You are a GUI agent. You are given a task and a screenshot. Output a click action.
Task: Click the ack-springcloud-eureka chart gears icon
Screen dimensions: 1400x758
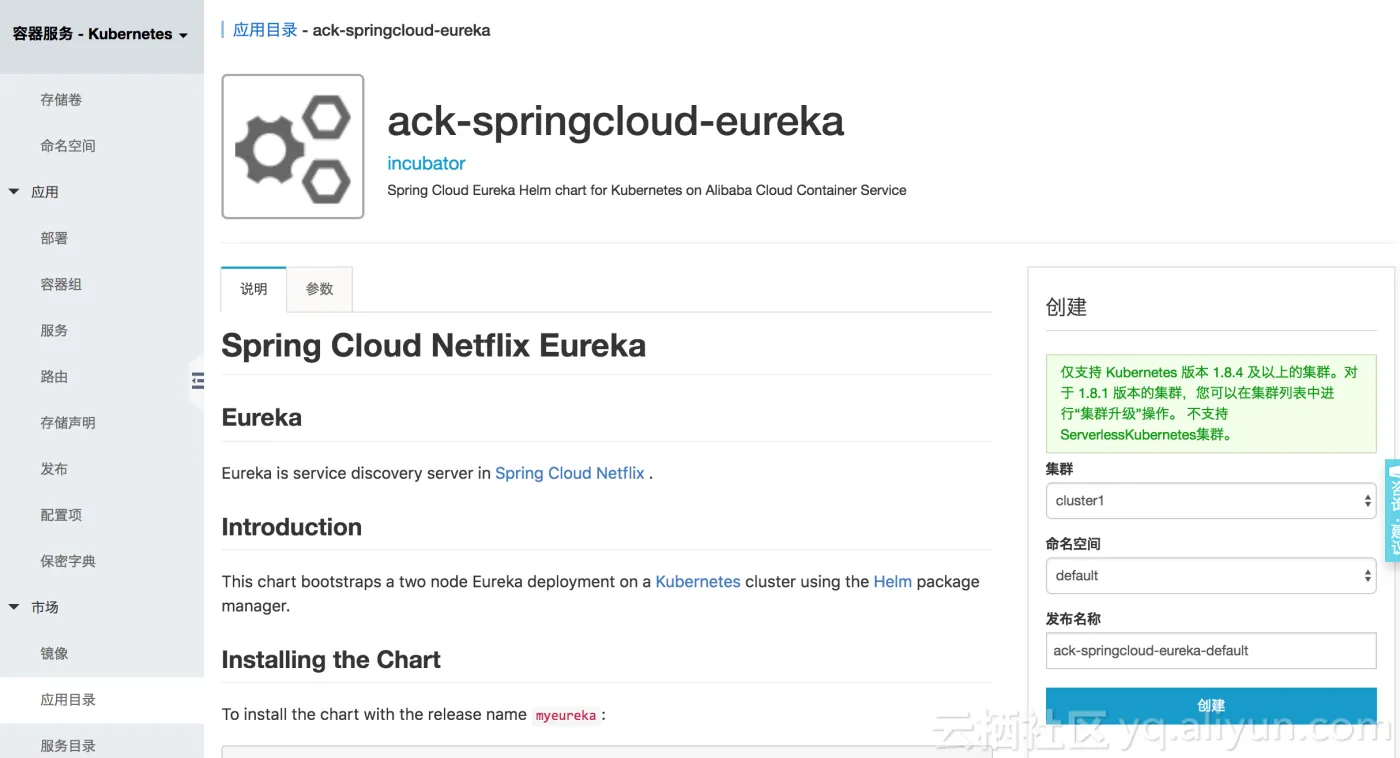[293, 146]
